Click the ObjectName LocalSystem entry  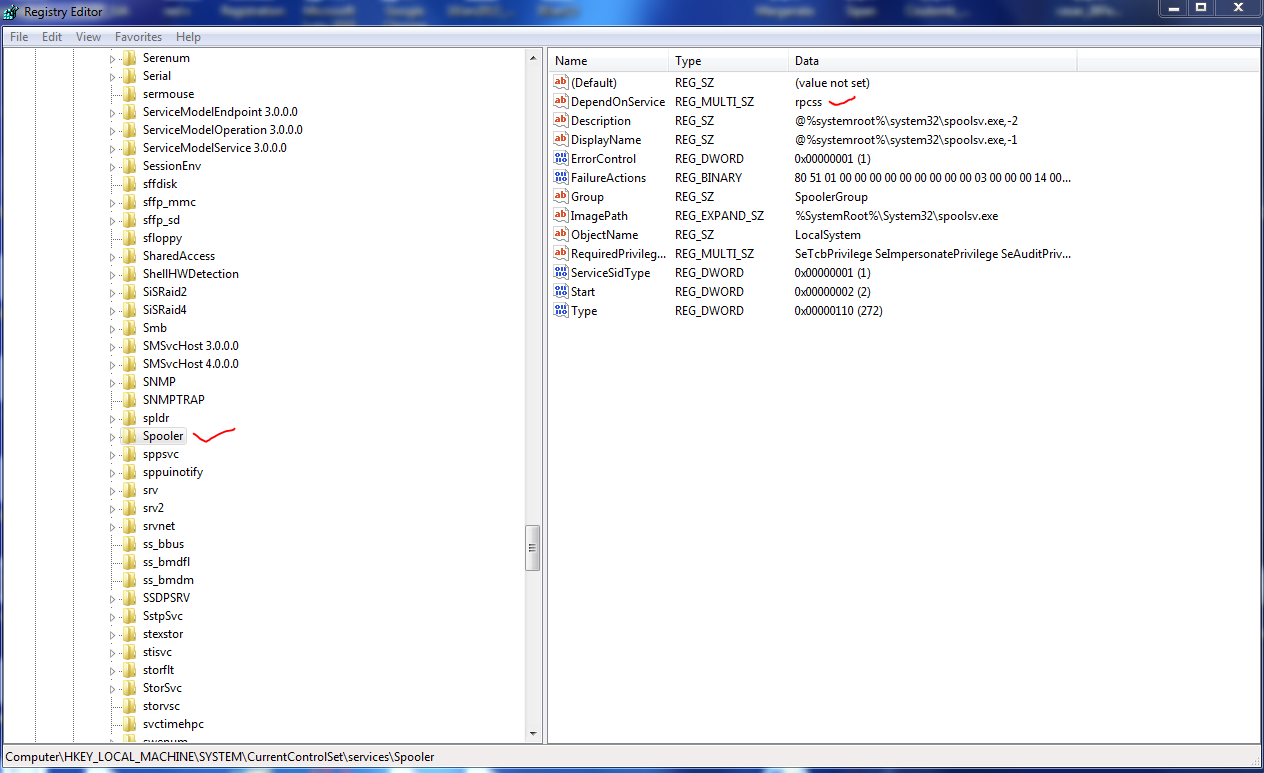pyautogui.click(x=825, y=234)
